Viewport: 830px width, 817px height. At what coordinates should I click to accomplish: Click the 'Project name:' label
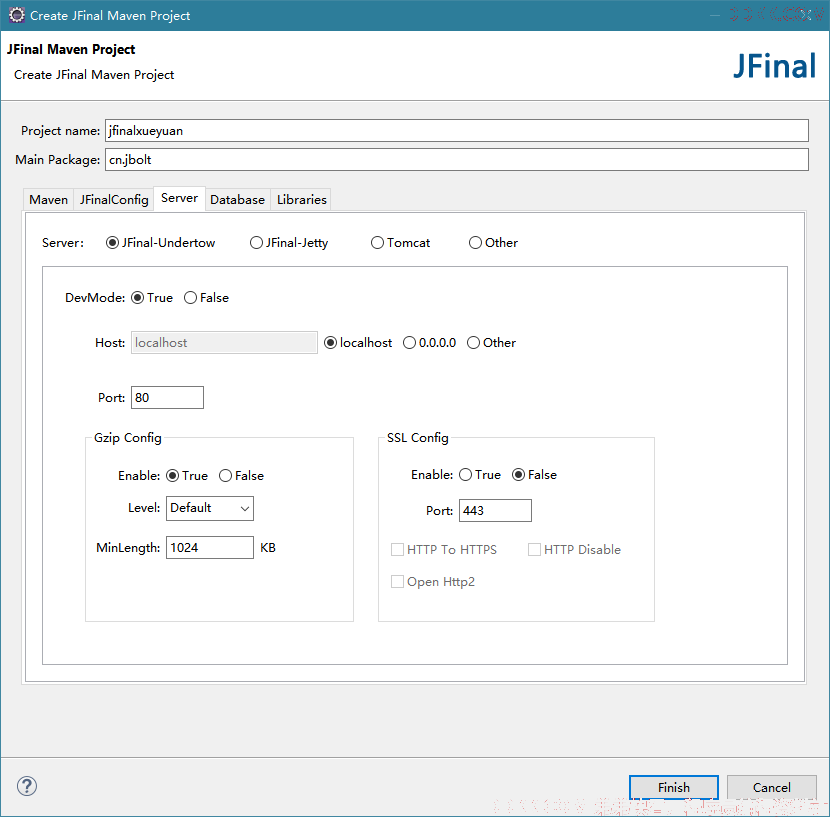click(x=60, y=131)
